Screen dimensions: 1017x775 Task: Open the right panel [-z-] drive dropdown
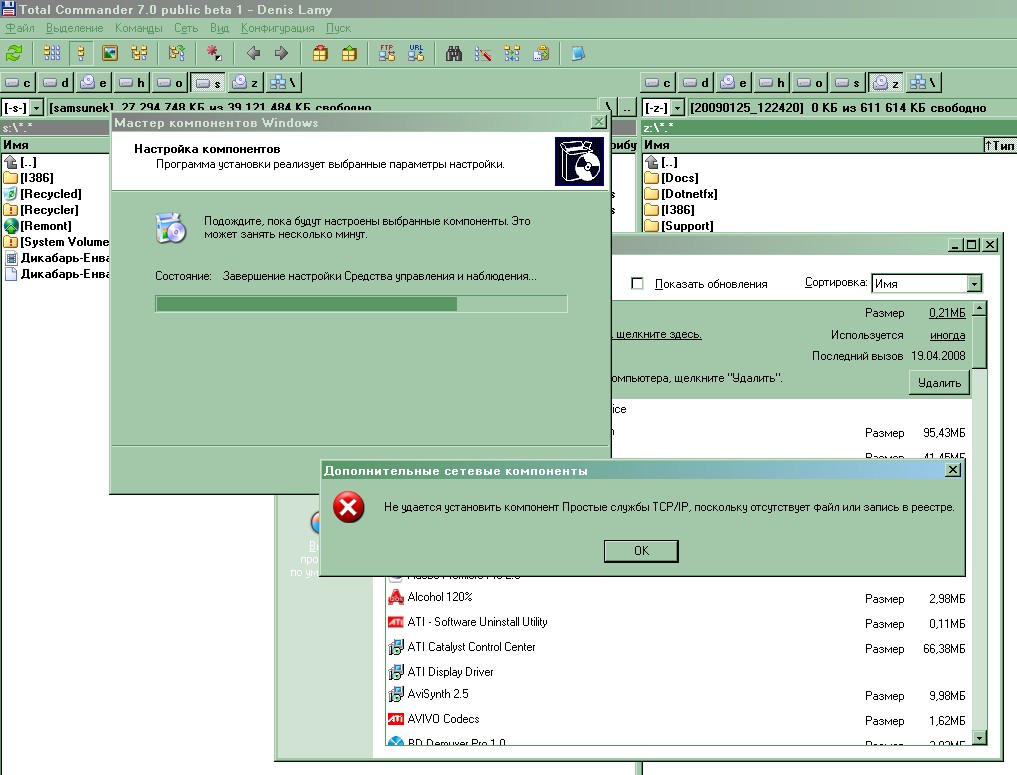pyautogui.click(x=678, y=108)
